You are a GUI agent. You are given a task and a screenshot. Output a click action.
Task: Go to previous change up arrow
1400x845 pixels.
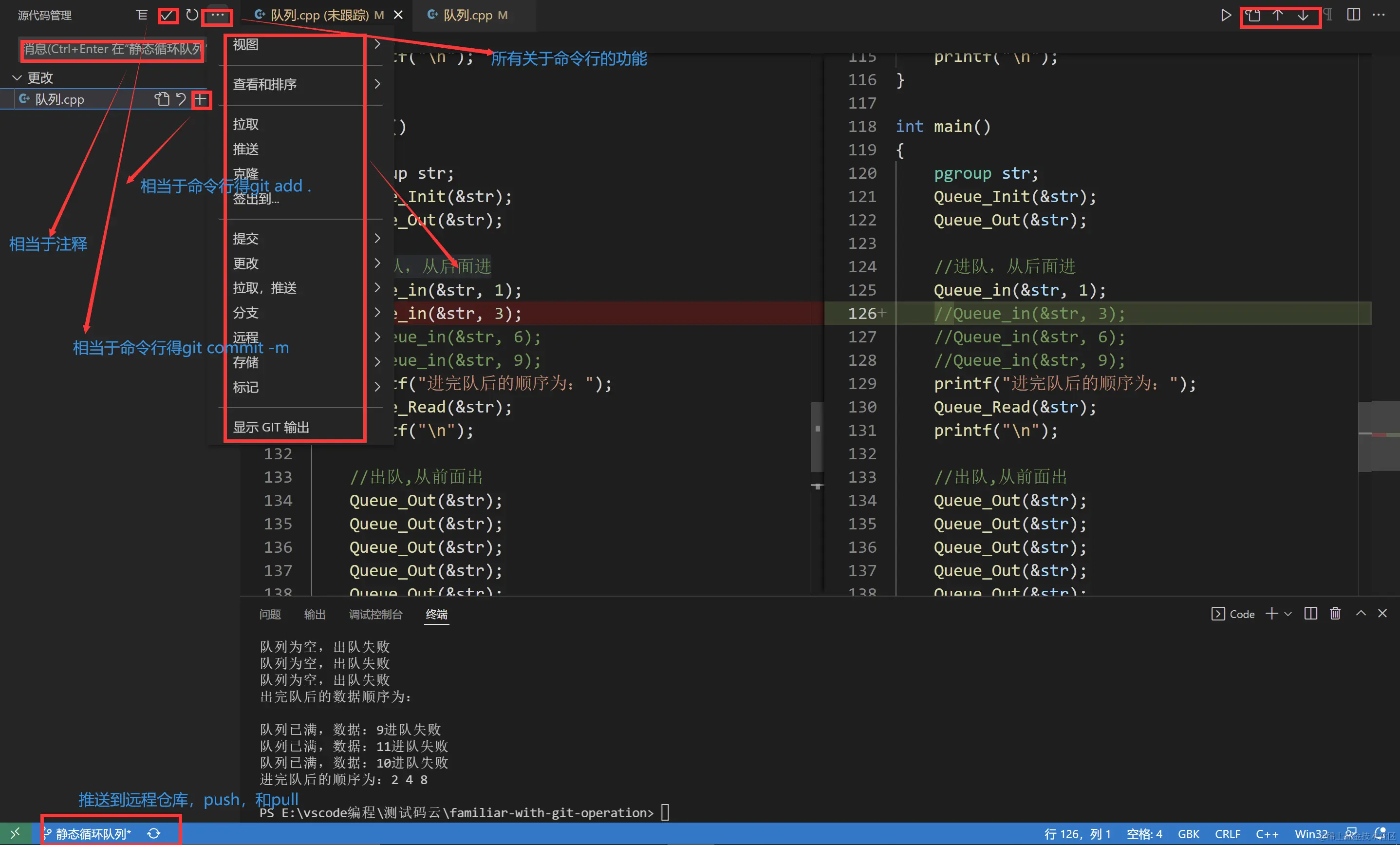click(1277, 16)
